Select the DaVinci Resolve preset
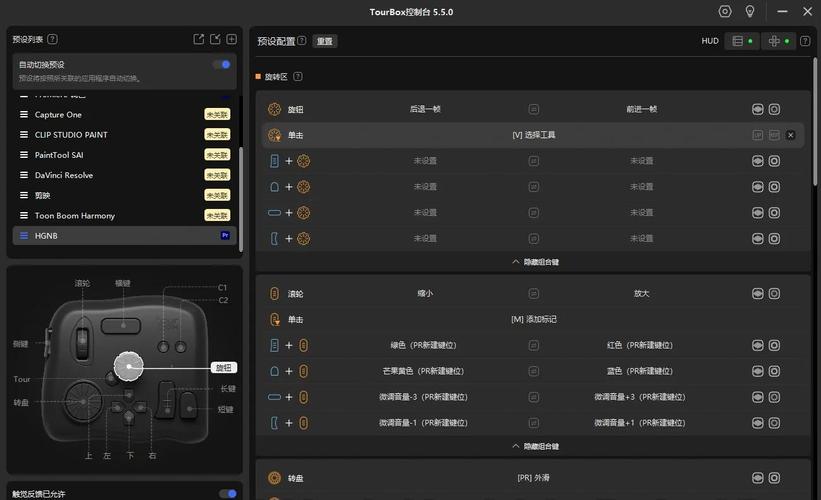This screenshot has height=500, width=821. [125, 175]
